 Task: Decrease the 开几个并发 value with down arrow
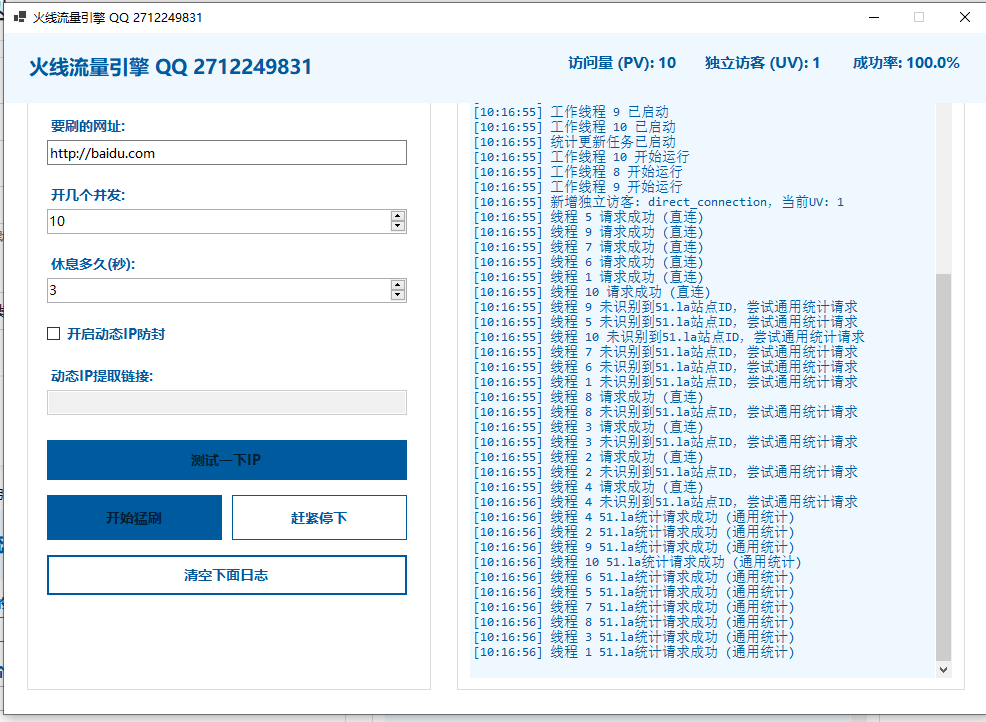(397, 226)
